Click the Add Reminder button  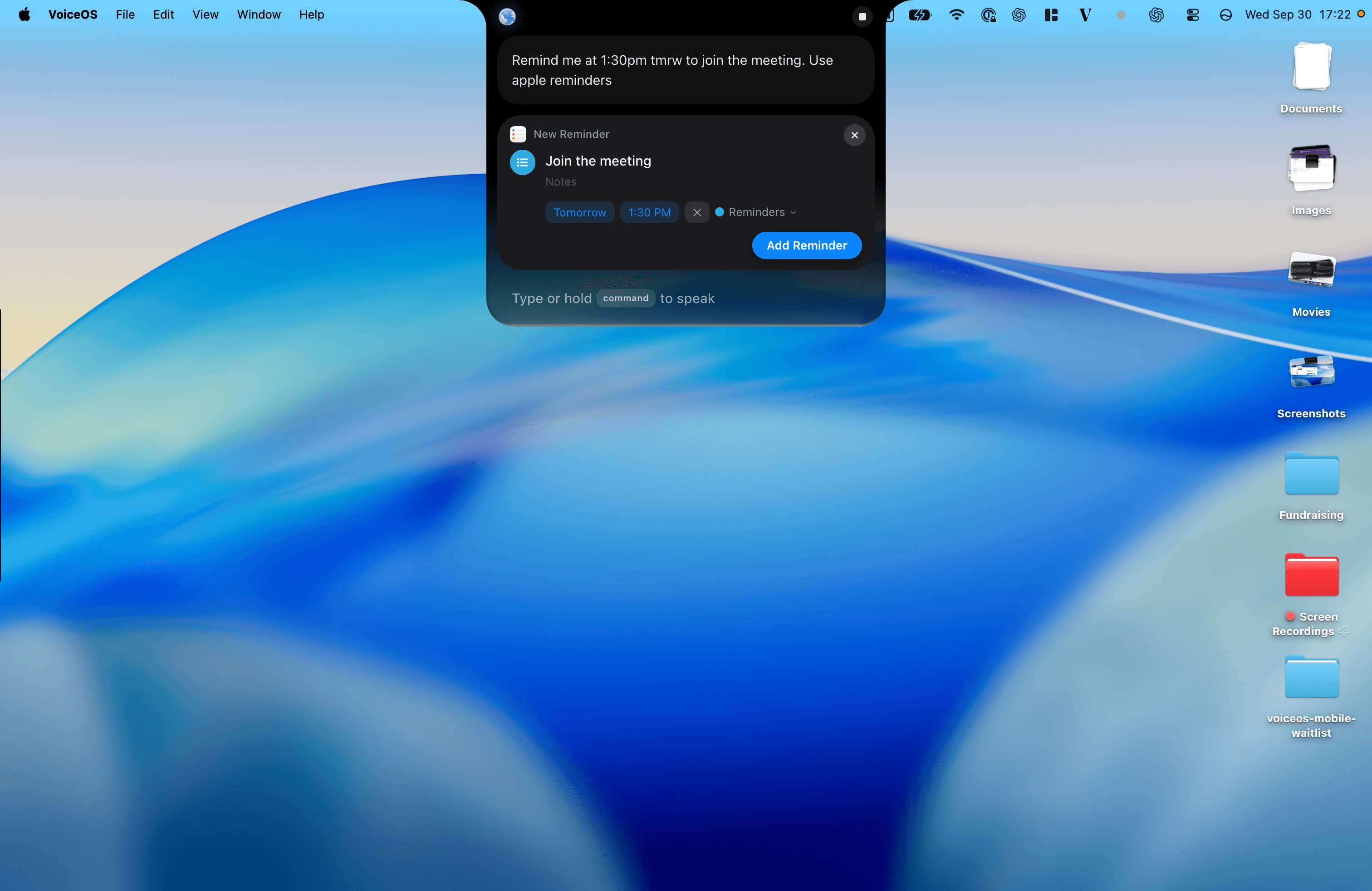[807, 245]
